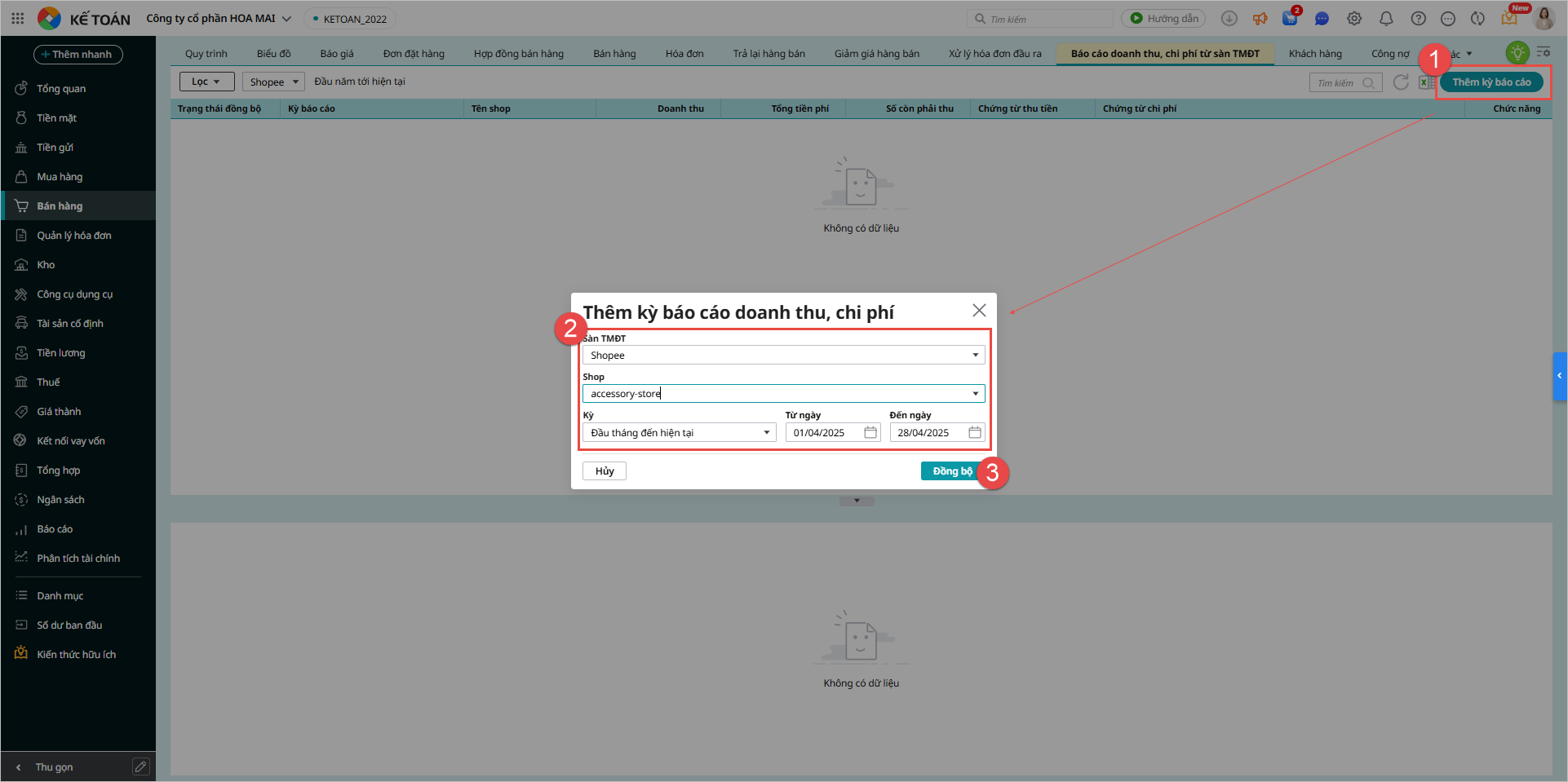Screen dimensions: 1568x782
Task: Open the blue chat bubble icon
Action: 1322,19
